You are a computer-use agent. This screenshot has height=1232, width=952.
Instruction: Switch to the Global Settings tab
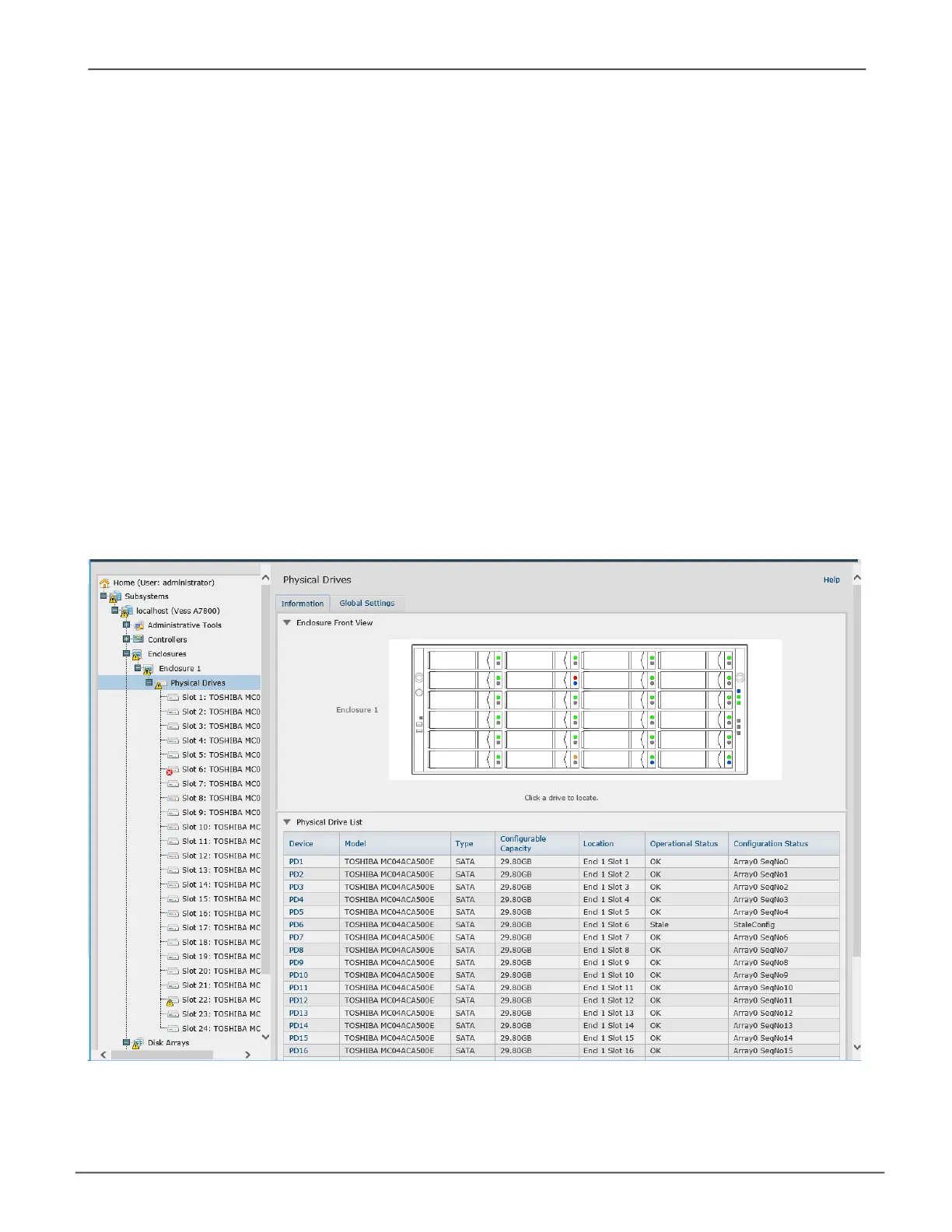pyautogui.click(x=366, y=604)
